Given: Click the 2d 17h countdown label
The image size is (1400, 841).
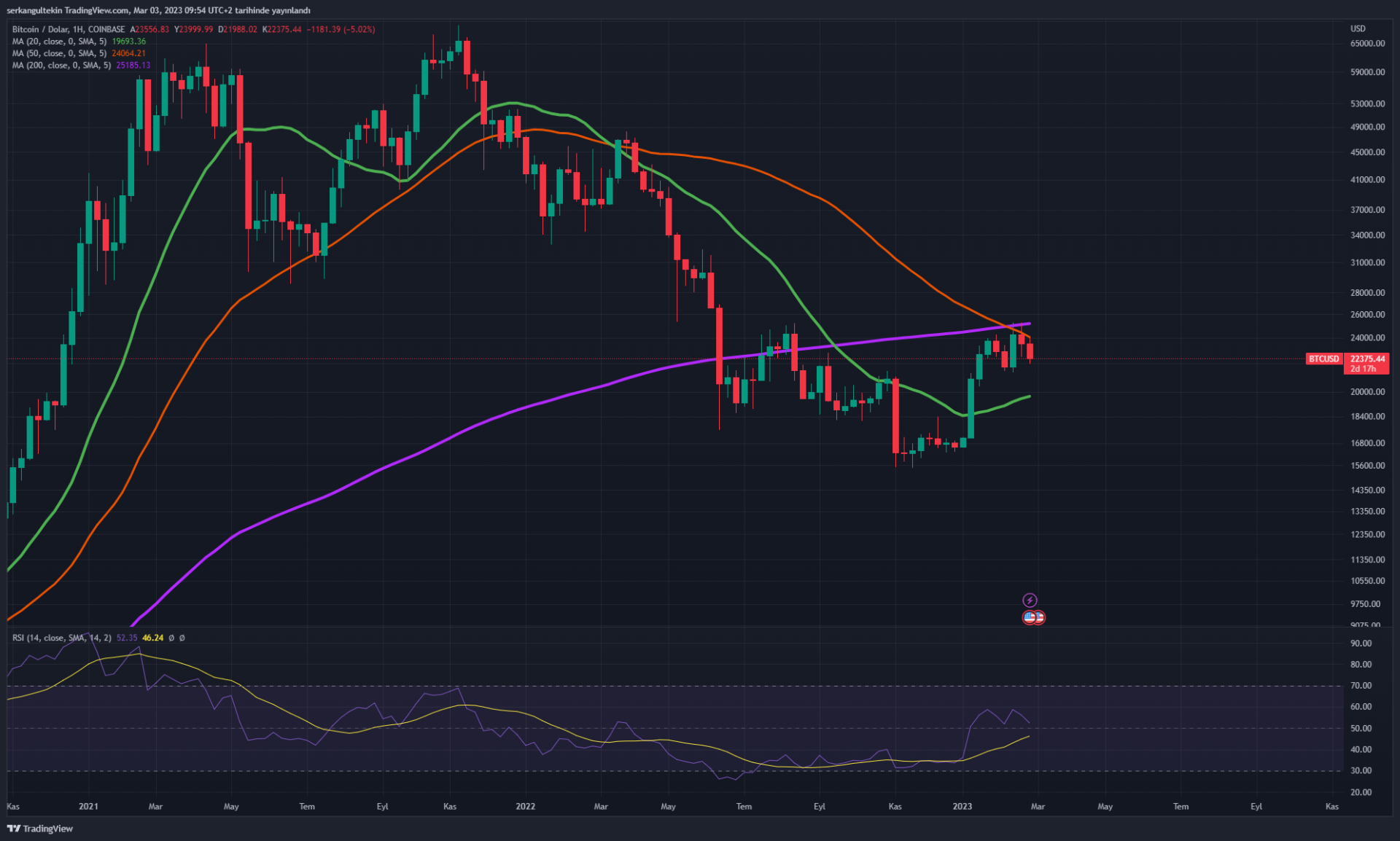Looking at the screenshot, I should tap(1363, 369).
